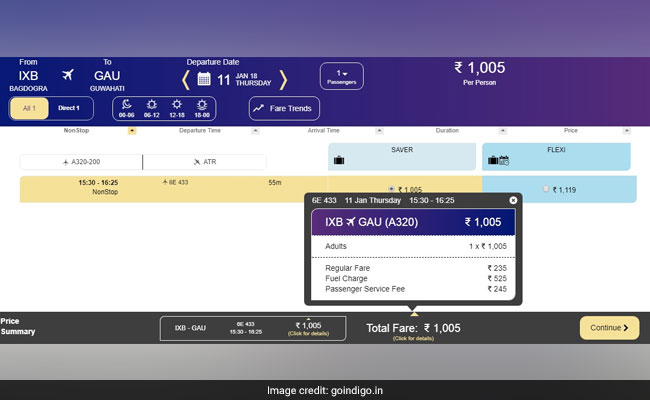This screenshot has height=400, width=650.
Task: Close the 6E 433 fare details popup
Action: tap(513, 200)
